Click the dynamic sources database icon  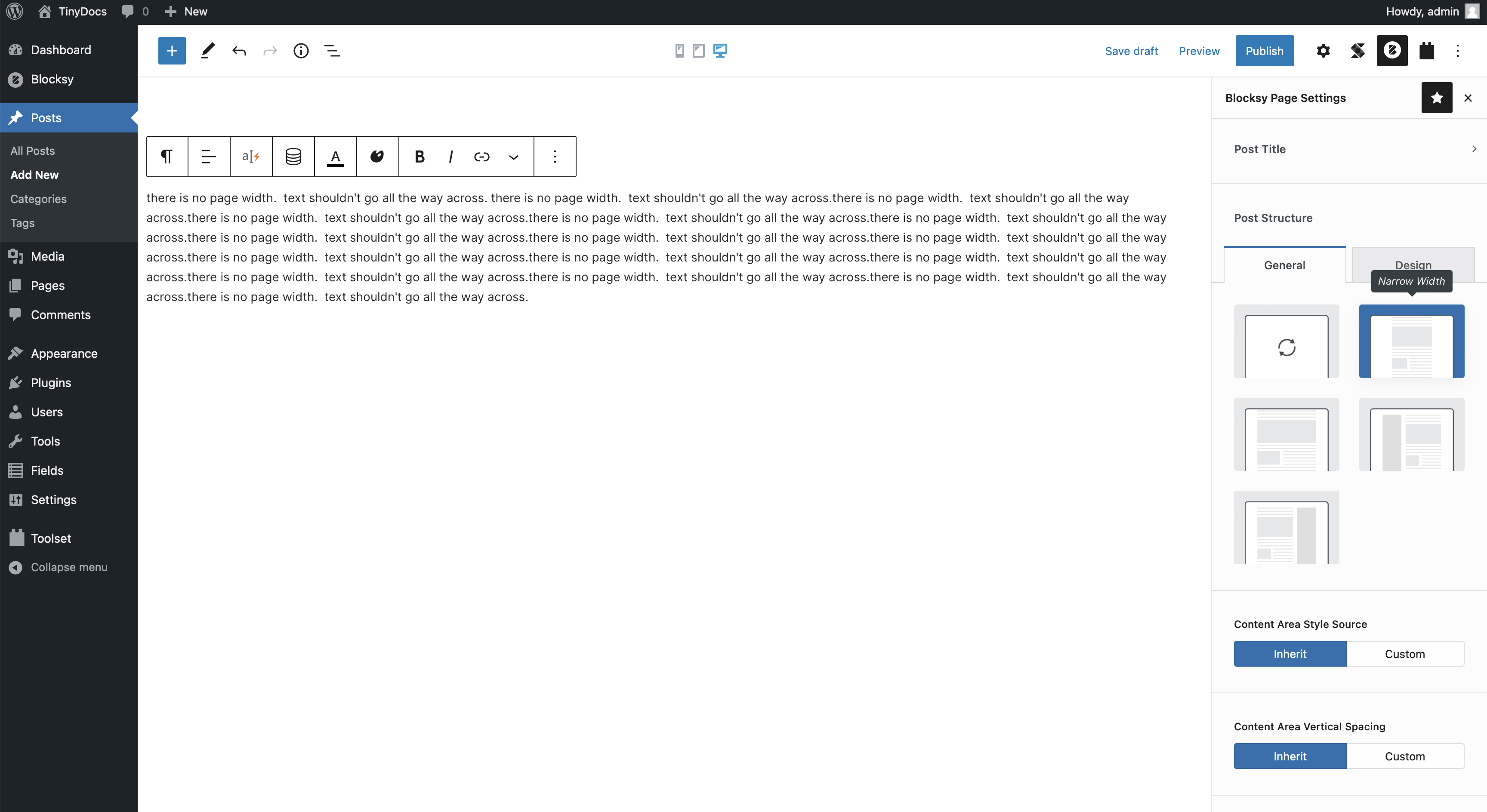pos(293,157)
